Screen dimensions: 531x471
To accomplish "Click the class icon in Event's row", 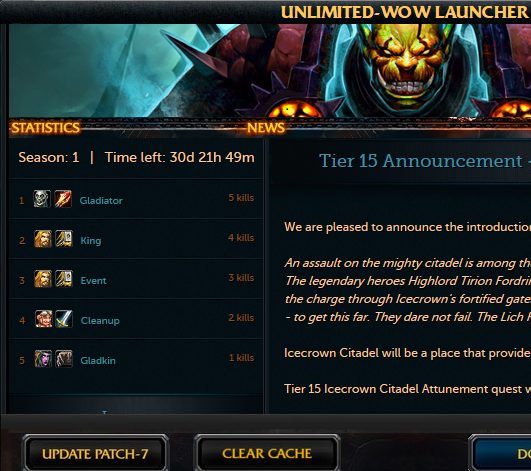I will pyautogui.click(x=64, y=279).
